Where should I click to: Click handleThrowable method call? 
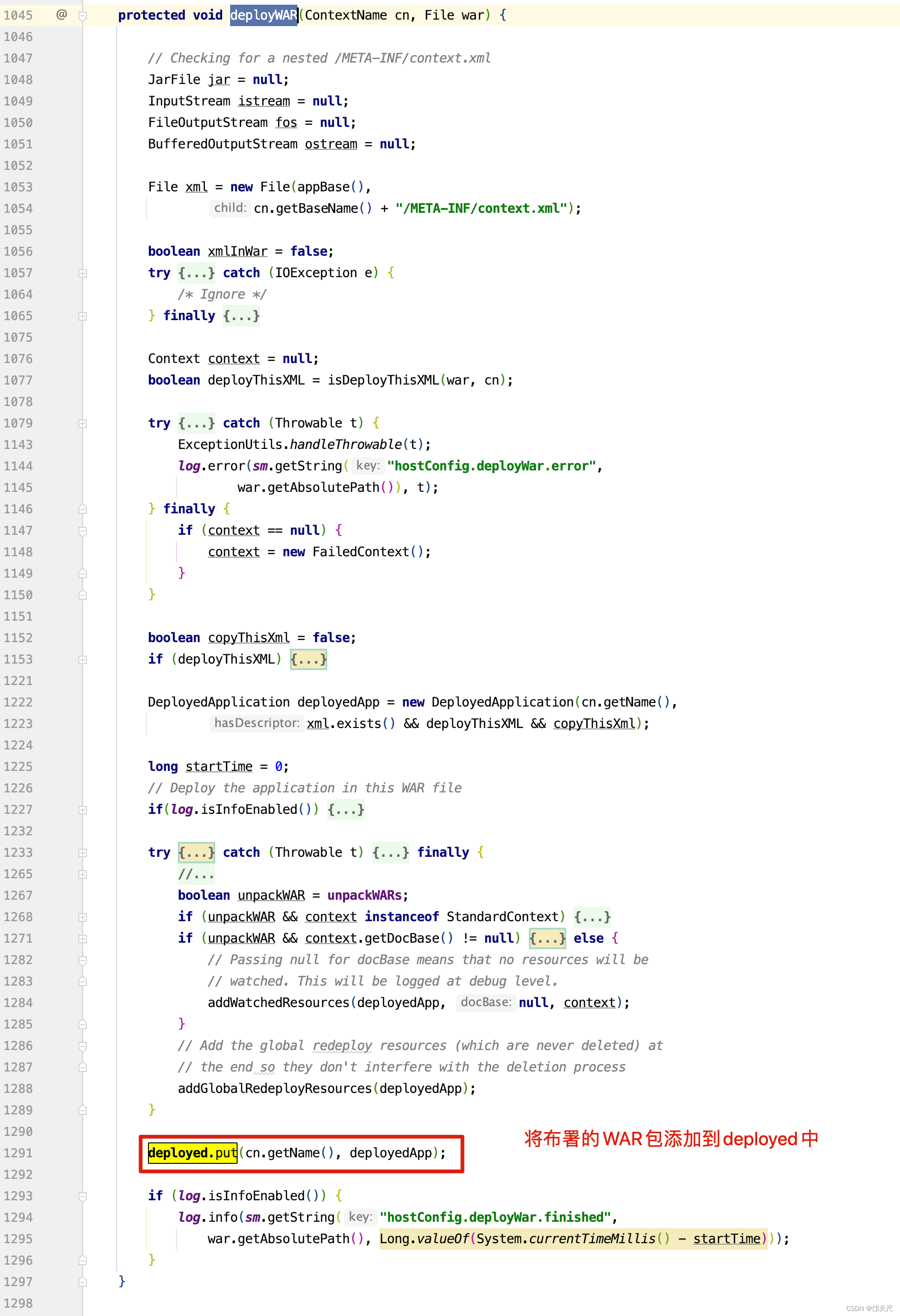(346, 445)
